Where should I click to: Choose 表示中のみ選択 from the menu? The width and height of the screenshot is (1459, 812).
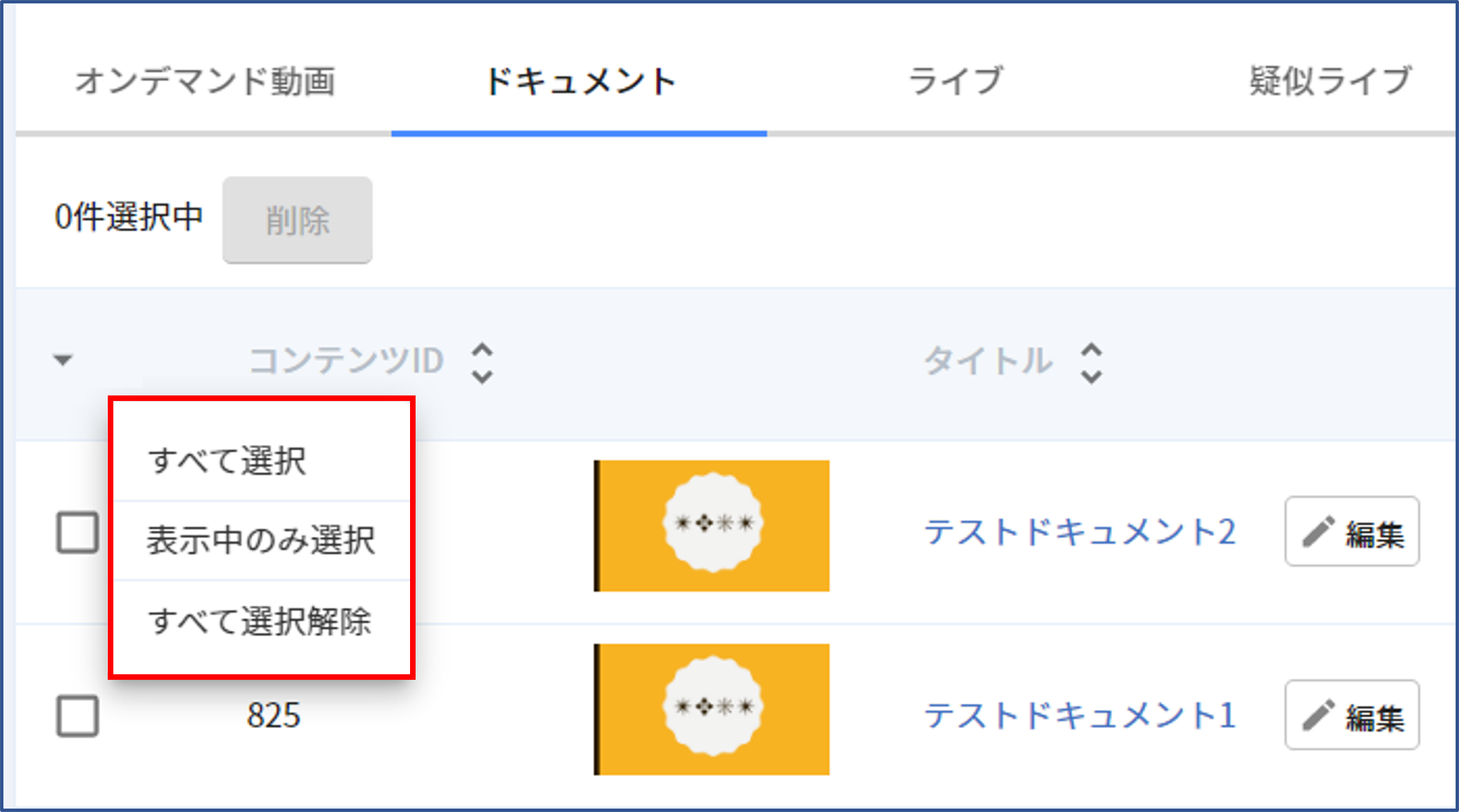click(x=262, y=540)
